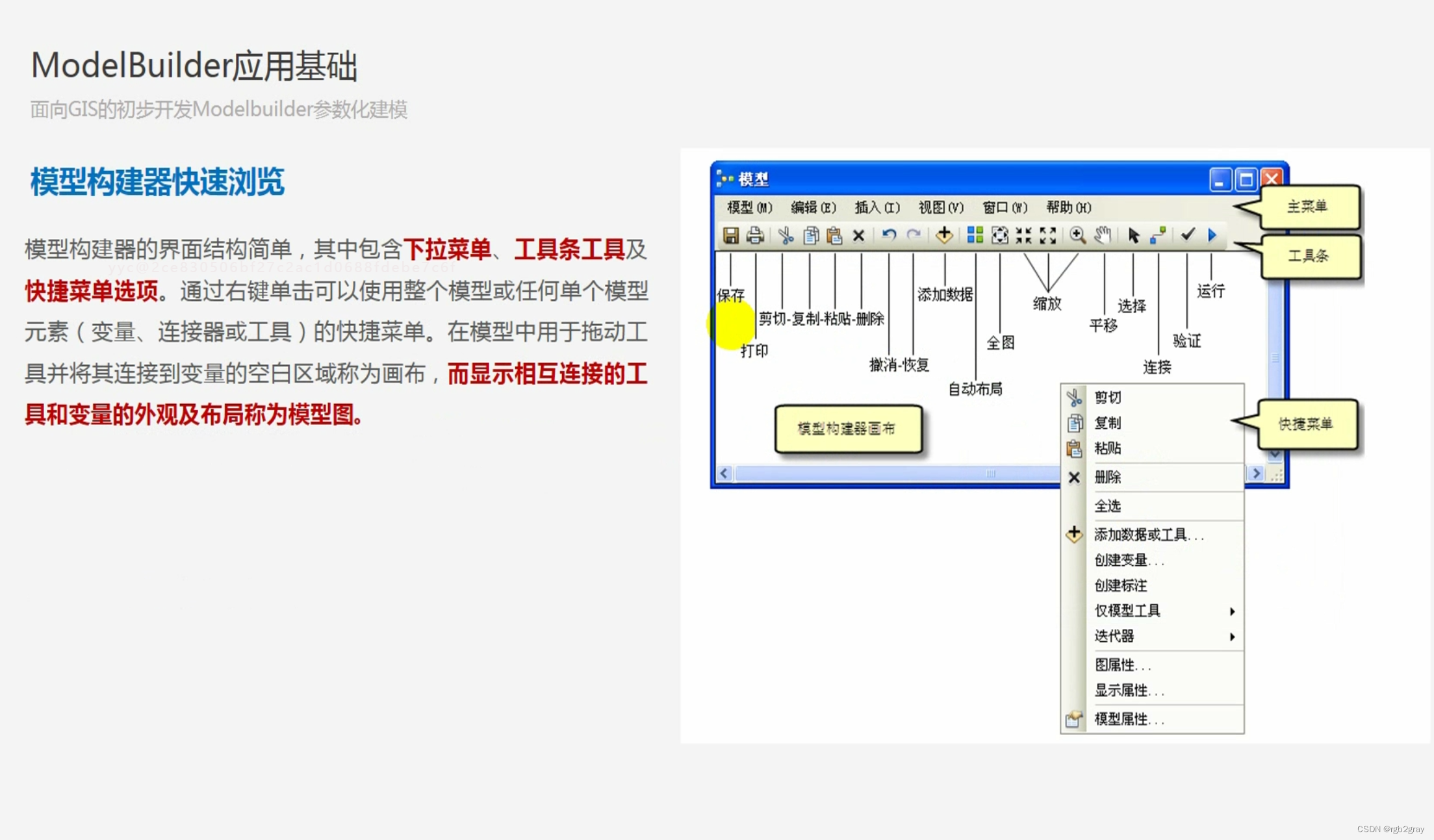The width and height of the screenshot is (1434, 840).
Task: Click the Copy toolbar icon
Action: (x=810, y=235)
